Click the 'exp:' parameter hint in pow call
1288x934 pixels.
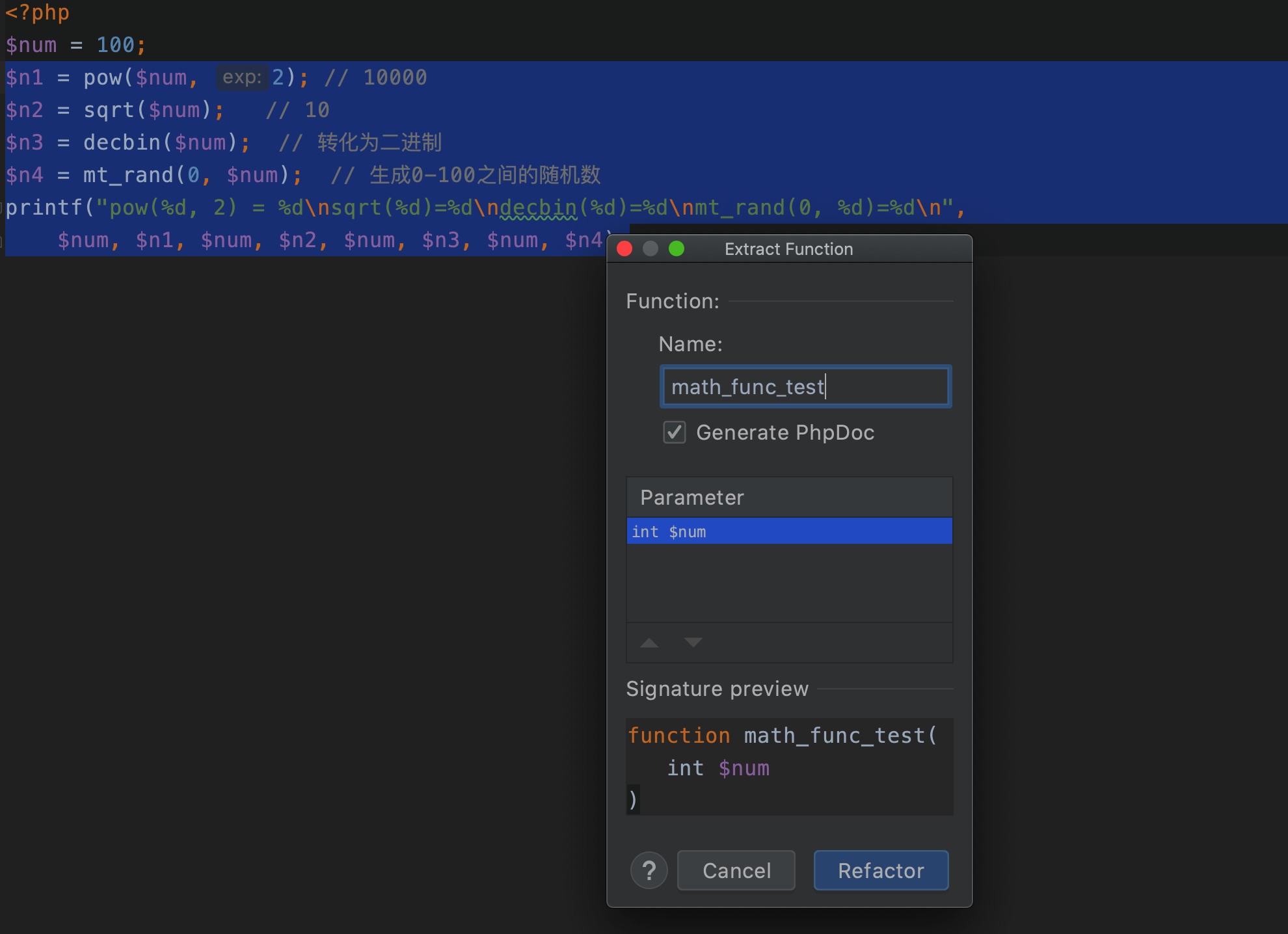[x=242, y=77]
